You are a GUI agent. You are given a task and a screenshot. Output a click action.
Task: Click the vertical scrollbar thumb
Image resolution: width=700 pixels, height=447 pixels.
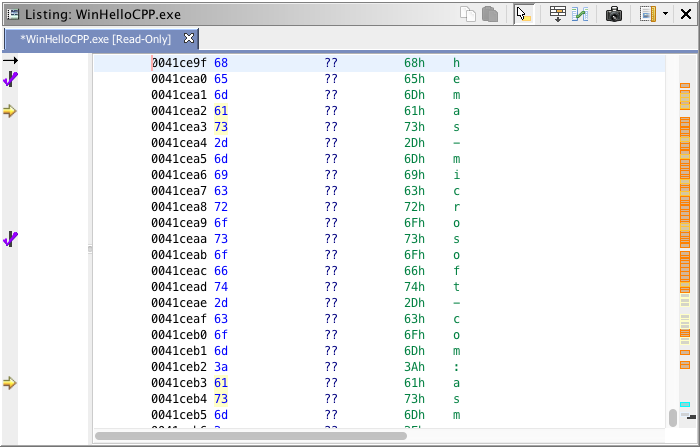pyautogui.click(x=672, y=417)
